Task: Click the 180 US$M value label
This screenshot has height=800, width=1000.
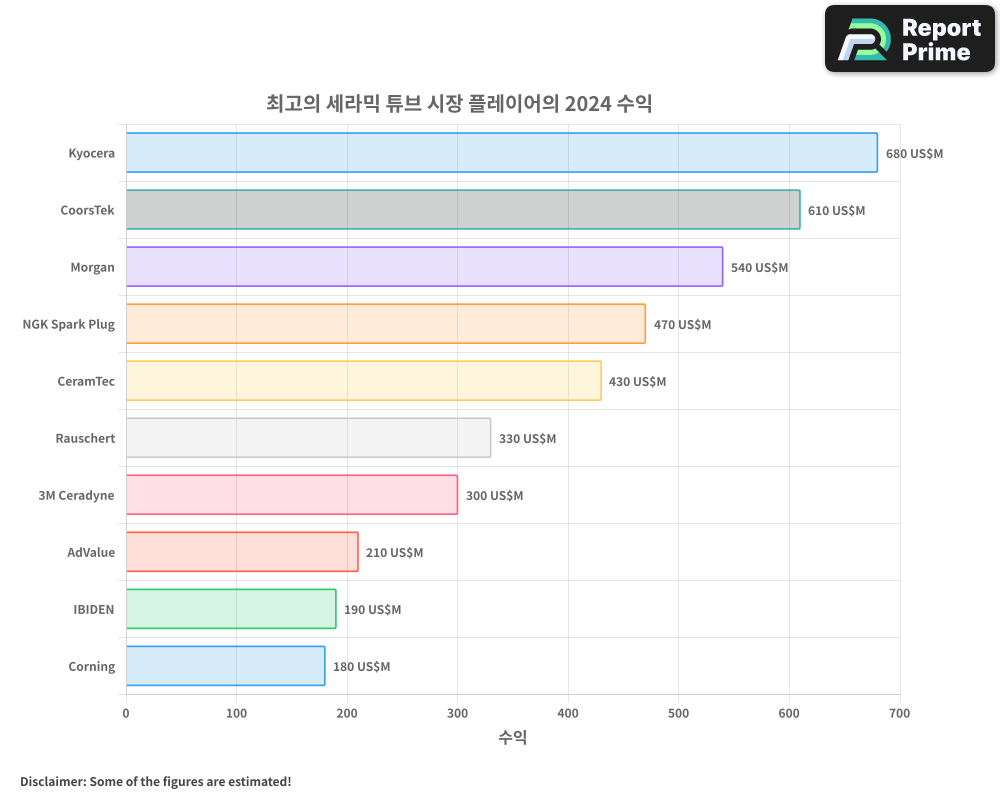Action: [361, 666]
